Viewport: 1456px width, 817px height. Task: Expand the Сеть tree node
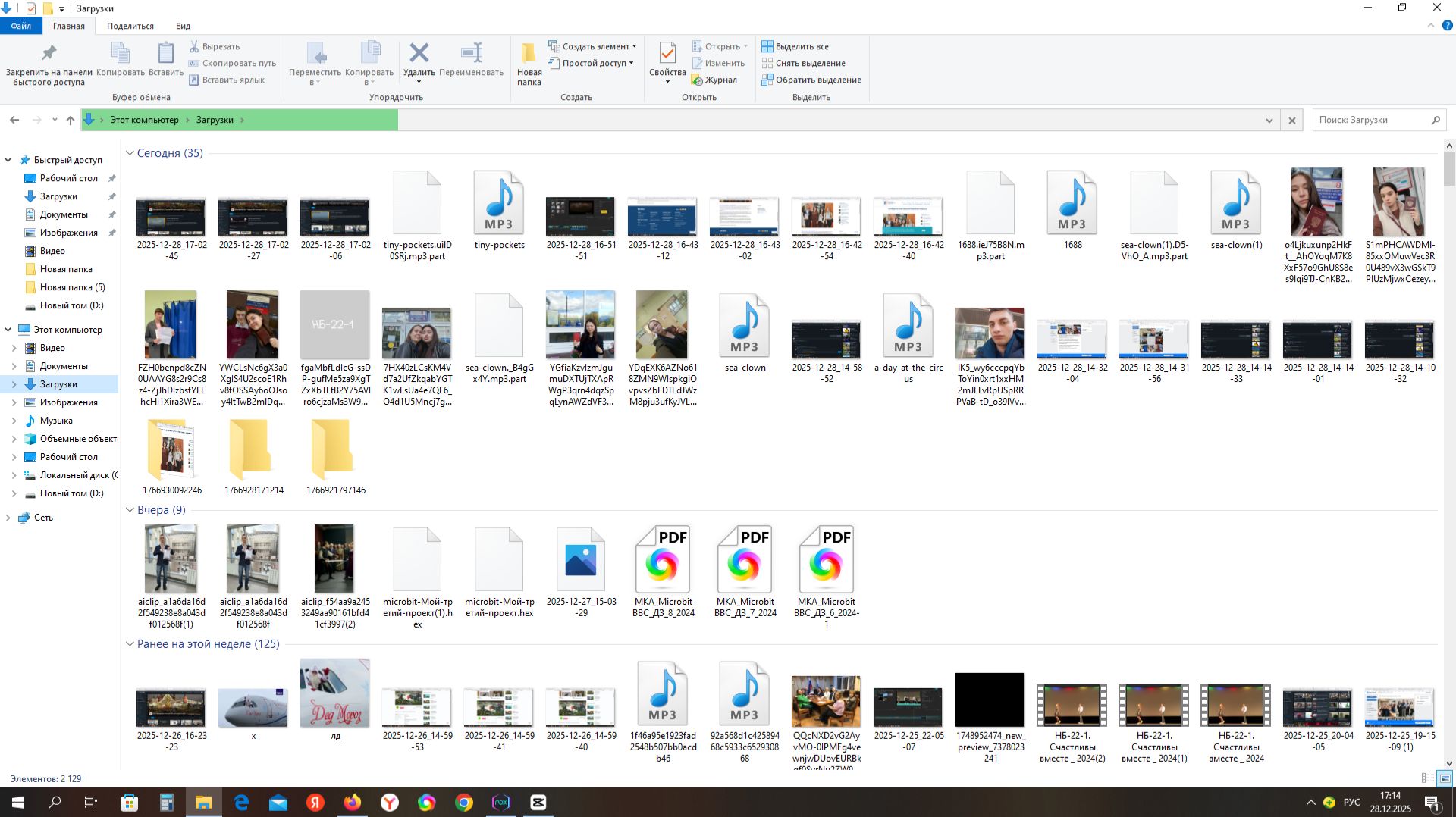(x=8, y=518)
